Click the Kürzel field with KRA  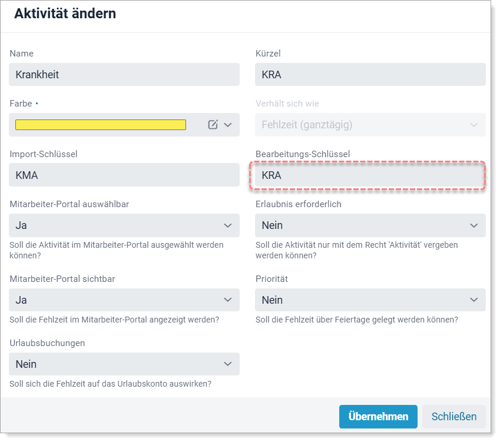(370, 75)
